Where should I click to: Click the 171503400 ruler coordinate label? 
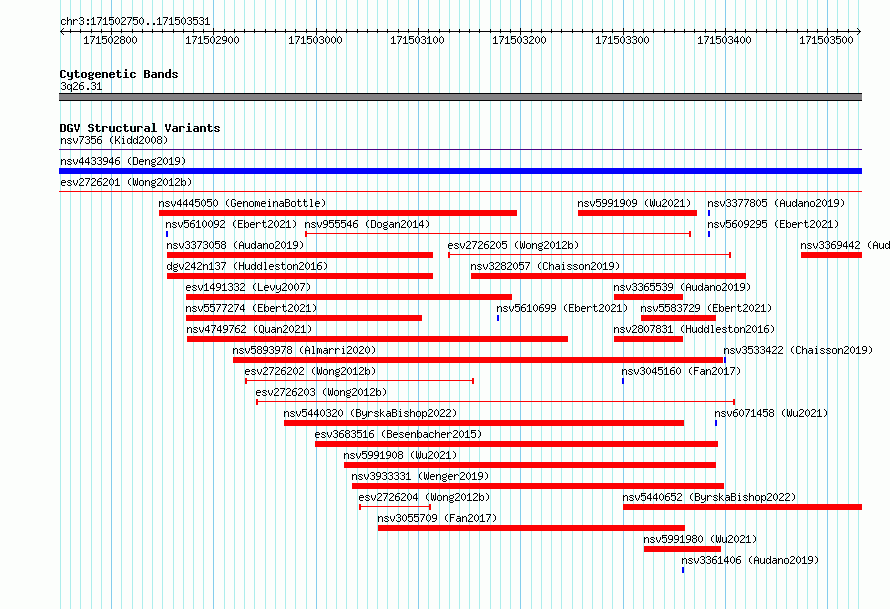pyautogui.click(x=724, y=40)
